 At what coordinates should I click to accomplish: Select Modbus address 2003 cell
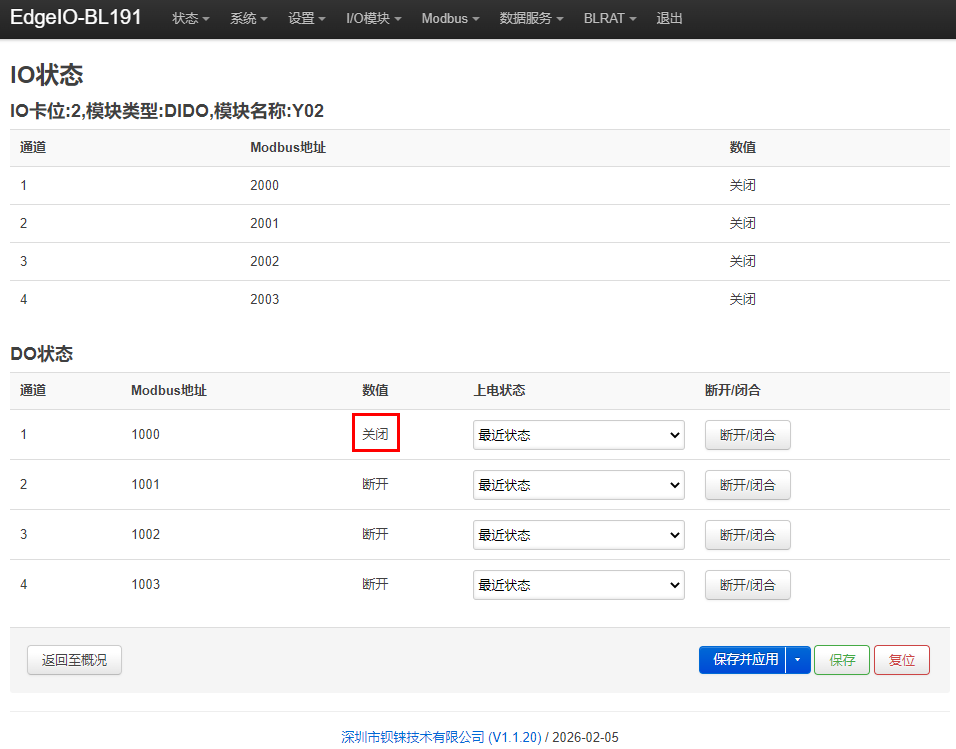pyautogui.click(x=265, y=299)
